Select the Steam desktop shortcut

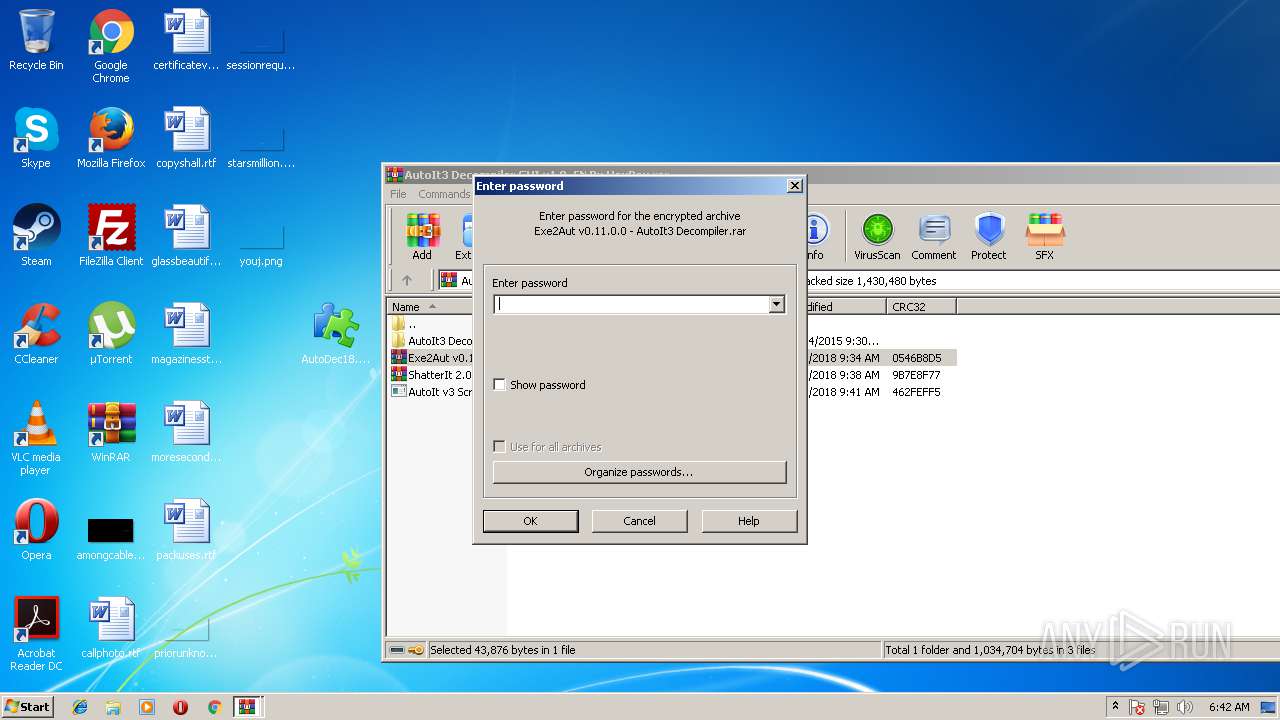[36, 236]
